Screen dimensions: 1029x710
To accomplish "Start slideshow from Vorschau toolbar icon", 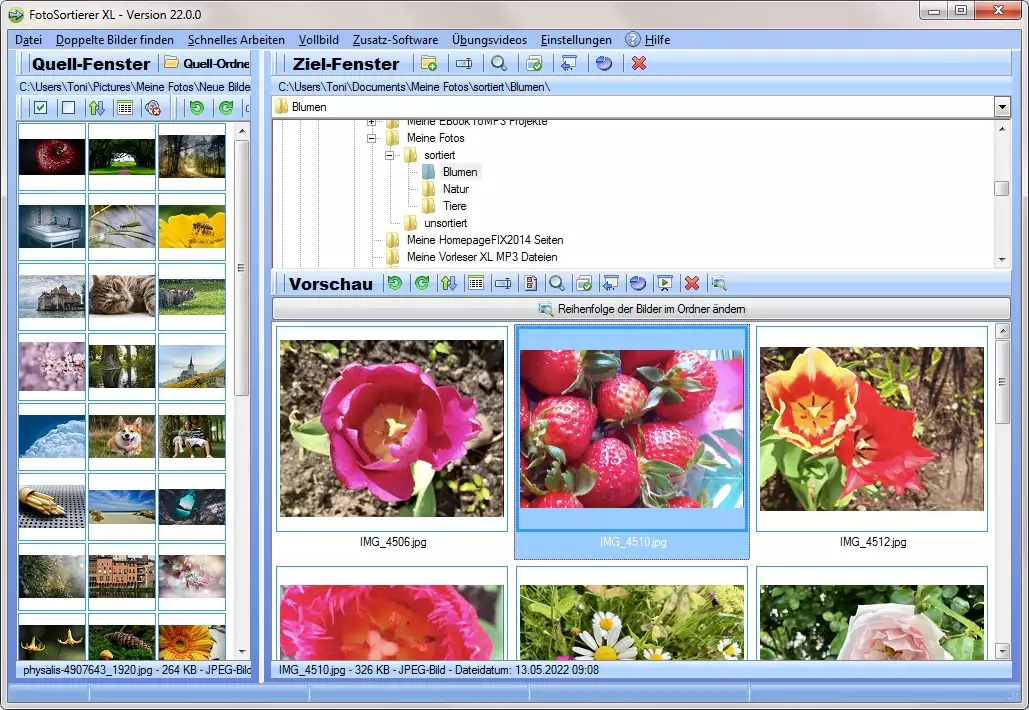I will pyautogui.click(x=664, y=284).
